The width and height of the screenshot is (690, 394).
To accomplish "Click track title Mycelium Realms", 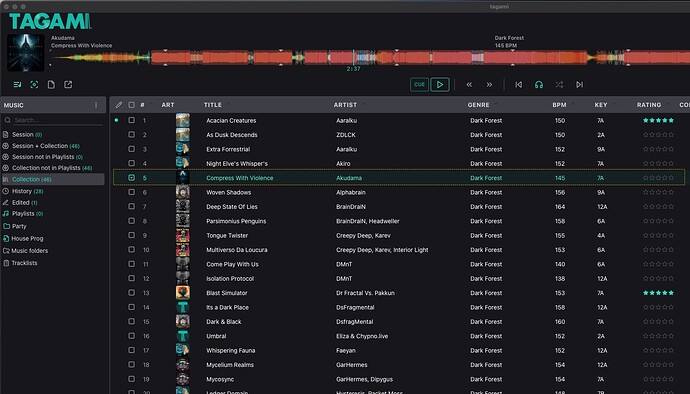I will click(x=230, y=365).
